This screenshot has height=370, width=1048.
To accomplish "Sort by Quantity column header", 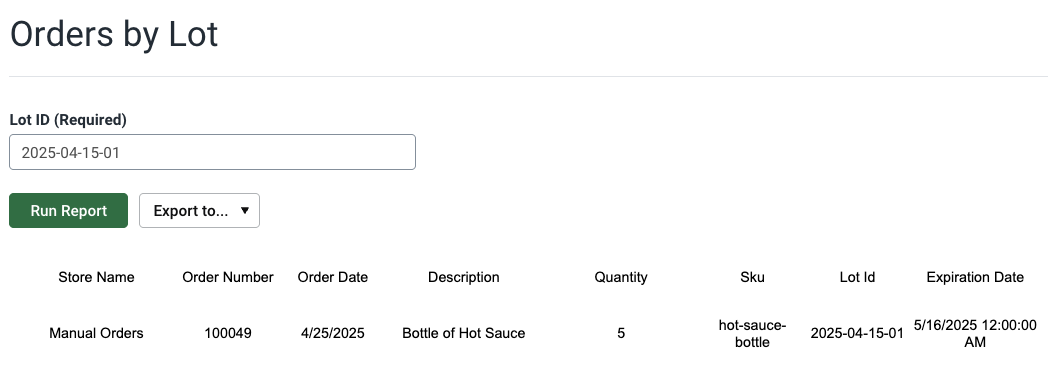I will tap(621, 277).
